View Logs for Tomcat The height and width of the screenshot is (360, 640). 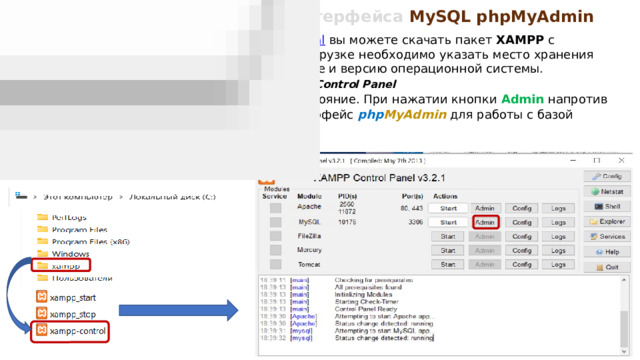pos(558,264)
